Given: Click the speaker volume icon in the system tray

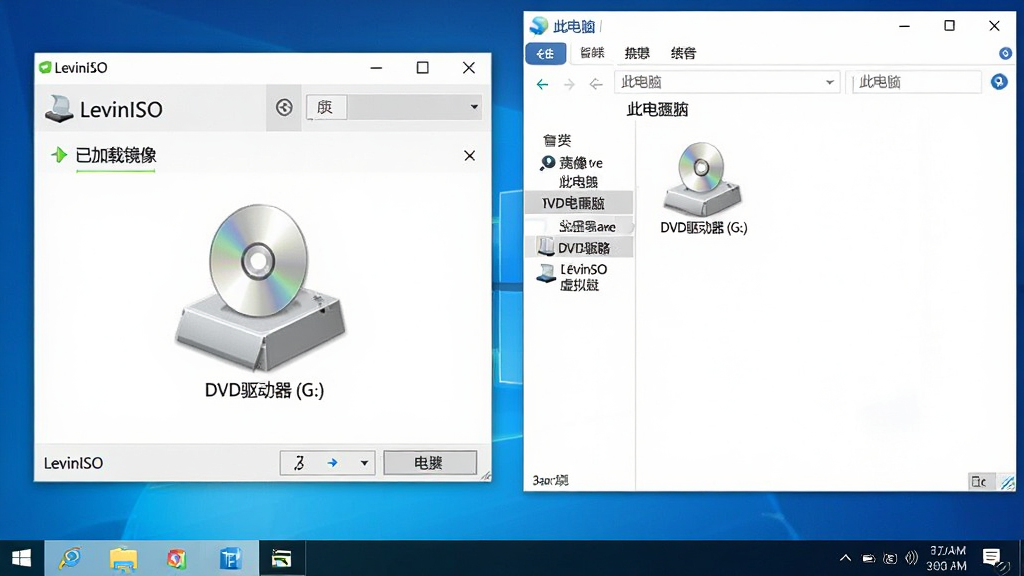Looking at the screenshot, I should [911, 558].
